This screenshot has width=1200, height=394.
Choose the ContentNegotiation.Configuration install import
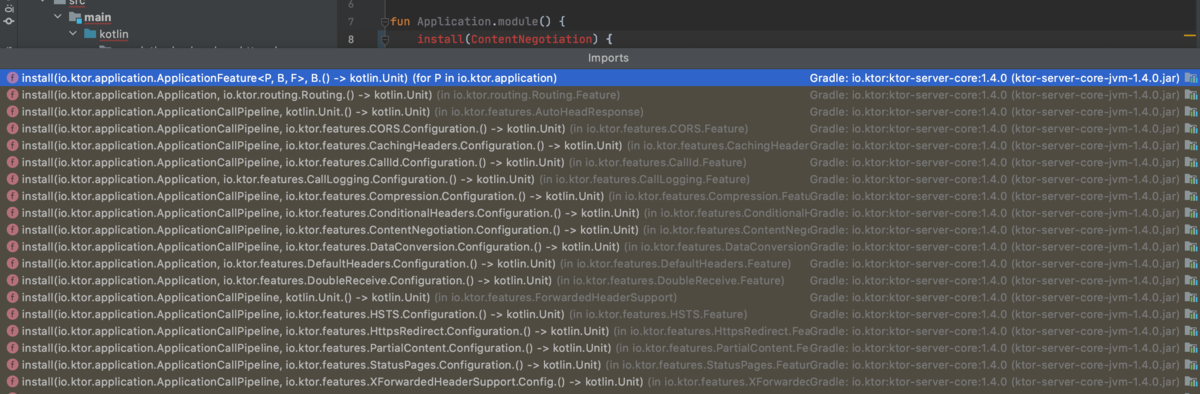[600, 230]
